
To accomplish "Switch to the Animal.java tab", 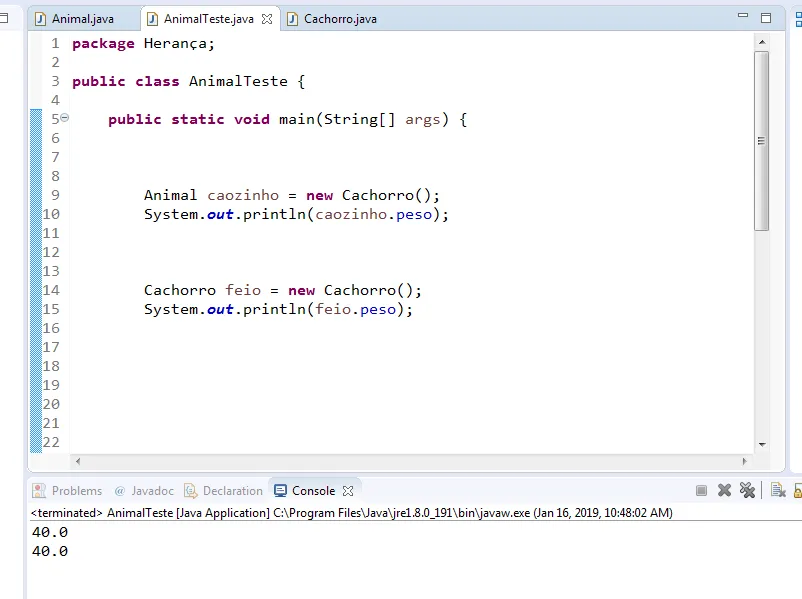I will click(x=83, y=19).
